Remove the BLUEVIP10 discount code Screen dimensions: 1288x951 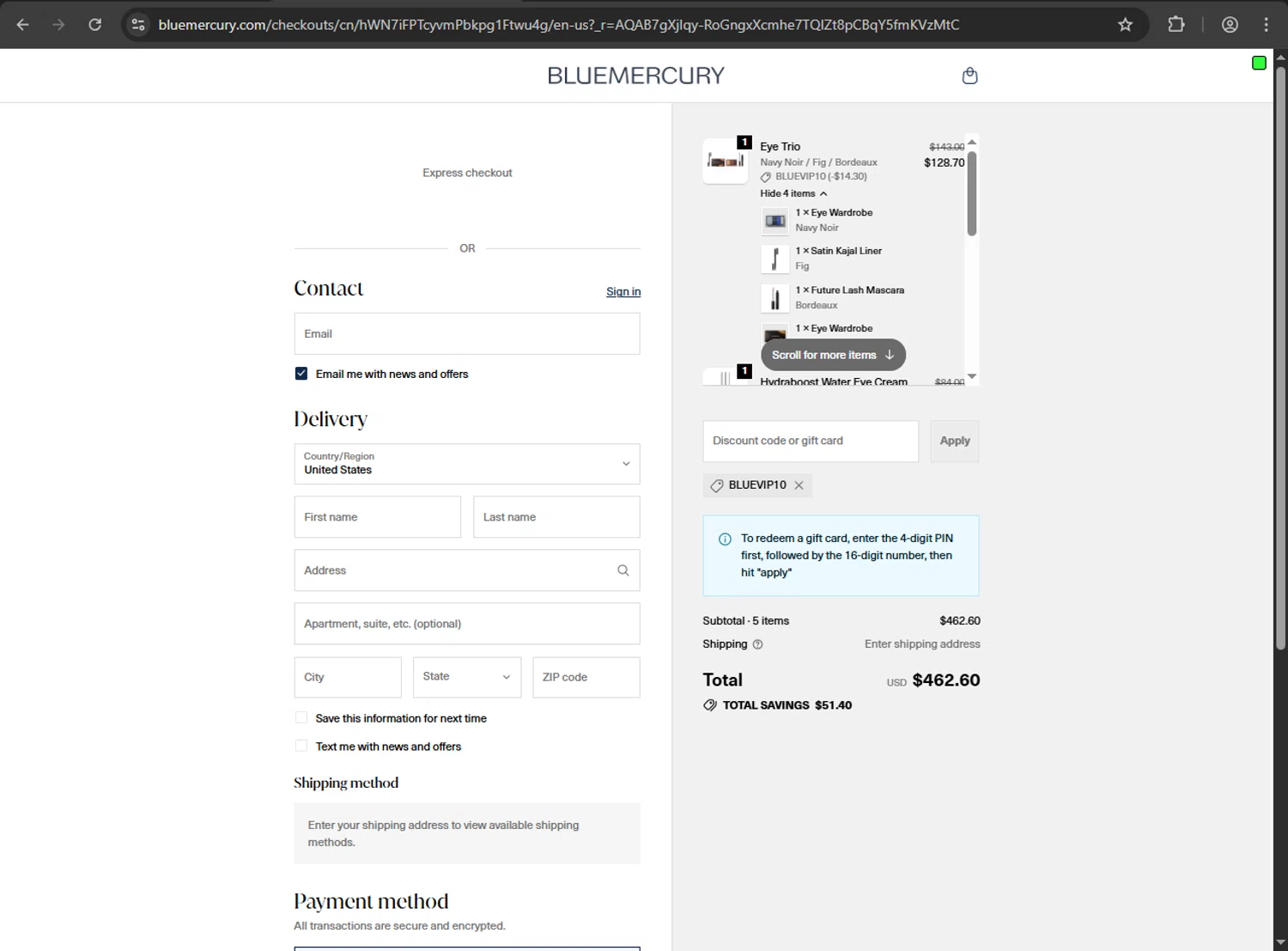pos(799,485)
